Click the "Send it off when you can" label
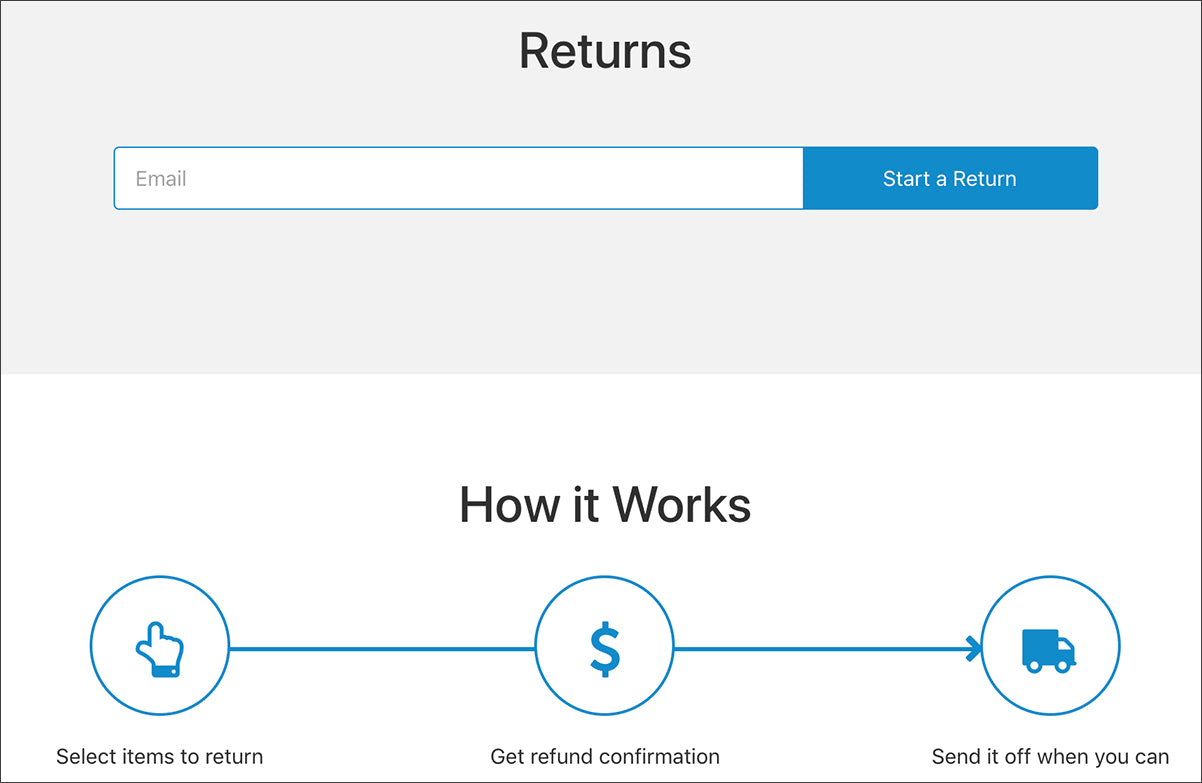The image size is (1202, 783). 1050,756
